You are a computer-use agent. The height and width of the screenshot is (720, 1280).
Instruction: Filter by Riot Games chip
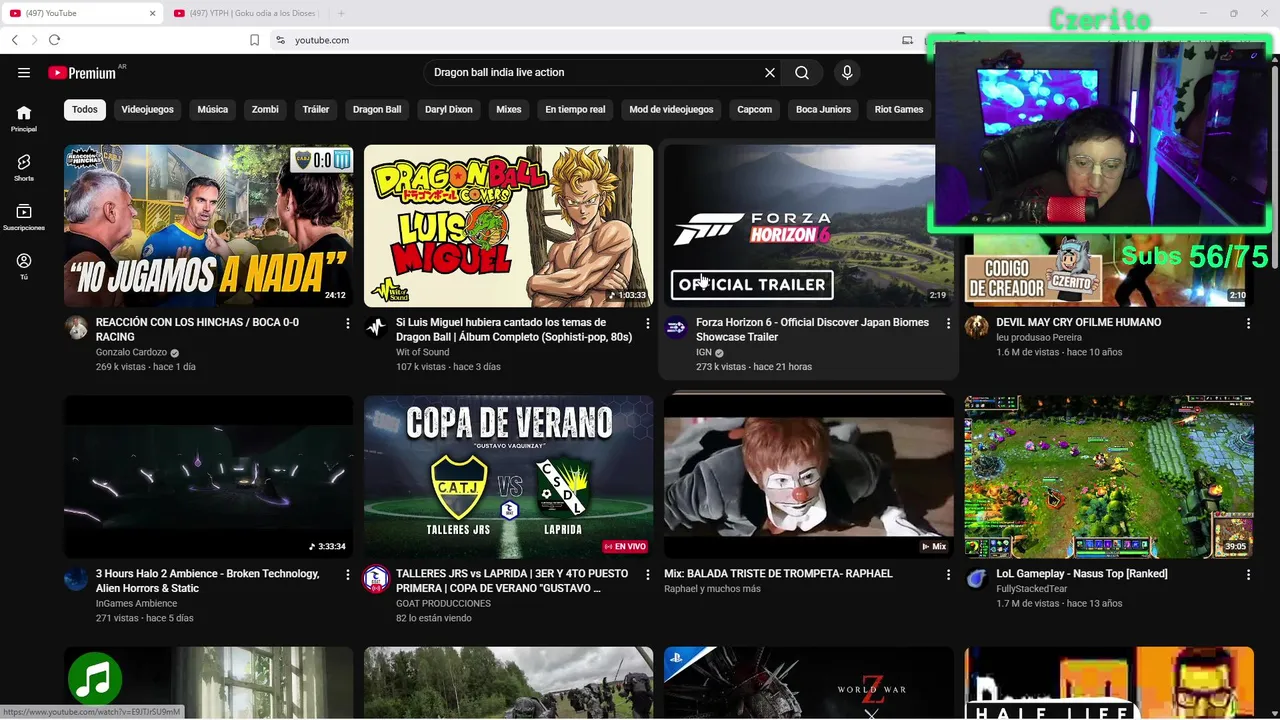click(x=899, y=109)
